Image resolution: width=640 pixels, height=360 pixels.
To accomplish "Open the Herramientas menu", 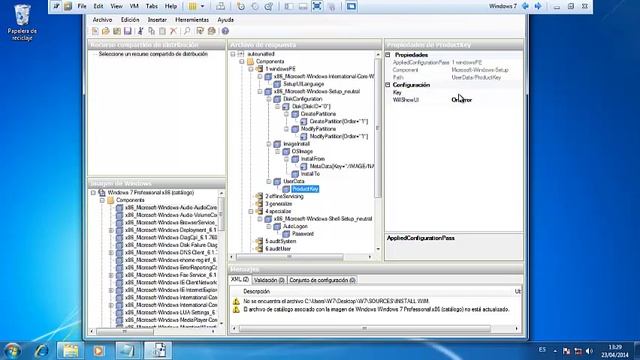I will coord(192,20).
